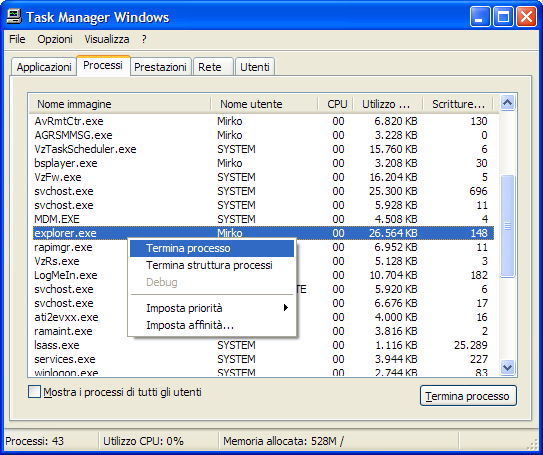Click Utilizzo CPU: 0% status entry

click(143, 441)
